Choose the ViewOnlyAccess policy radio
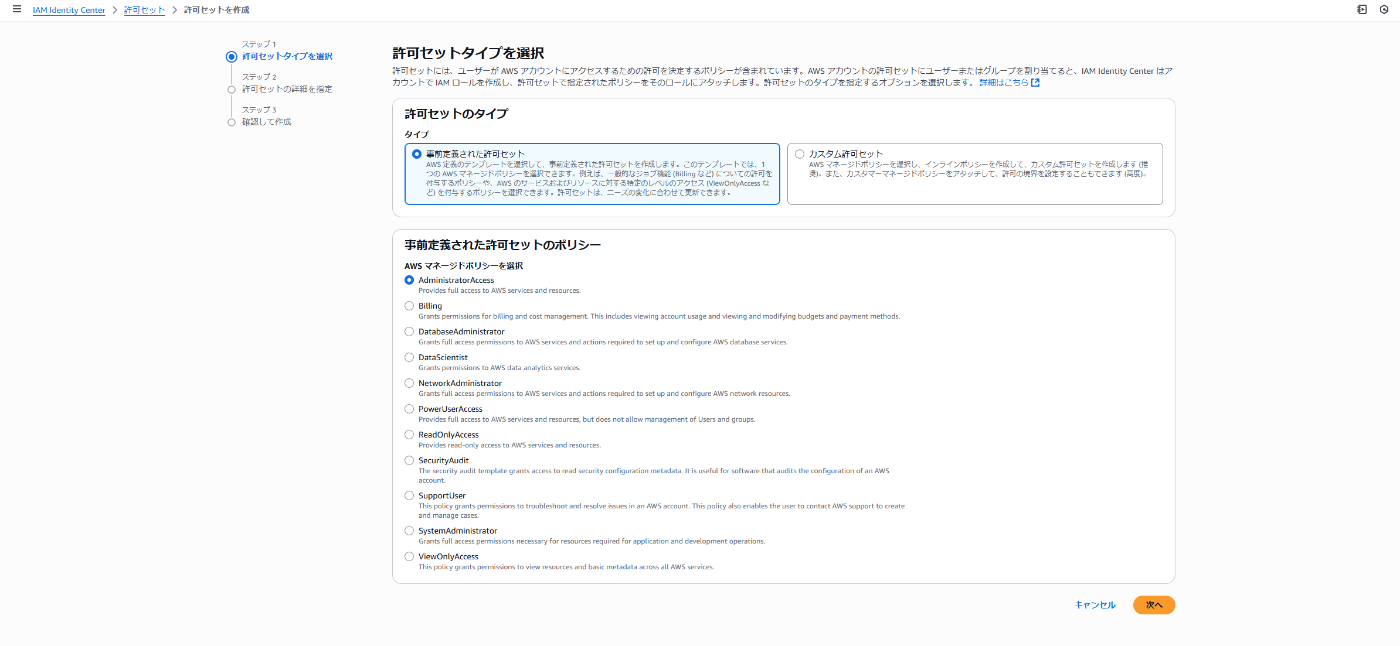1400x646 pixels. pos(409,556)
